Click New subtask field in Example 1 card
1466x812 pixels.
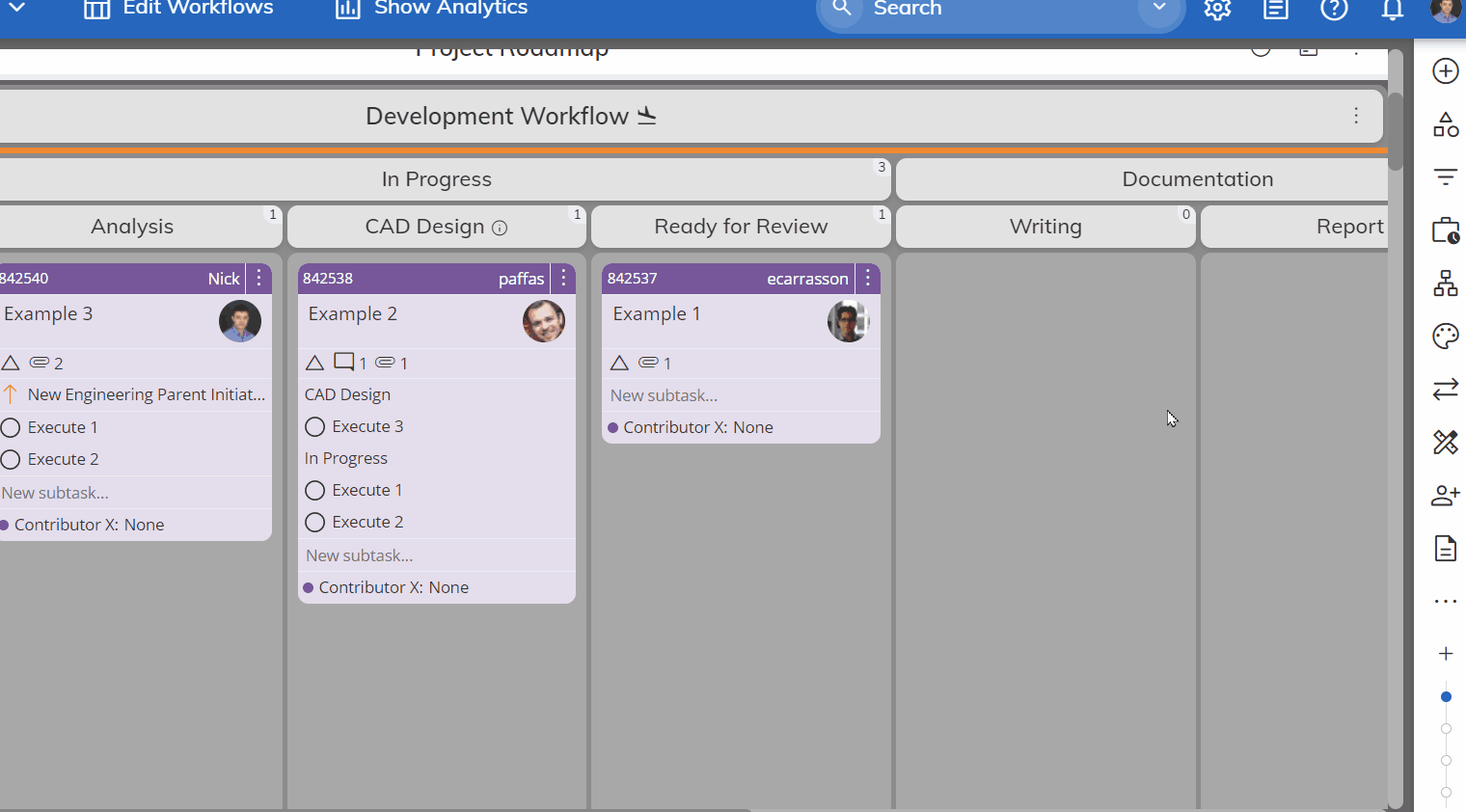click(x=664, y=395)
